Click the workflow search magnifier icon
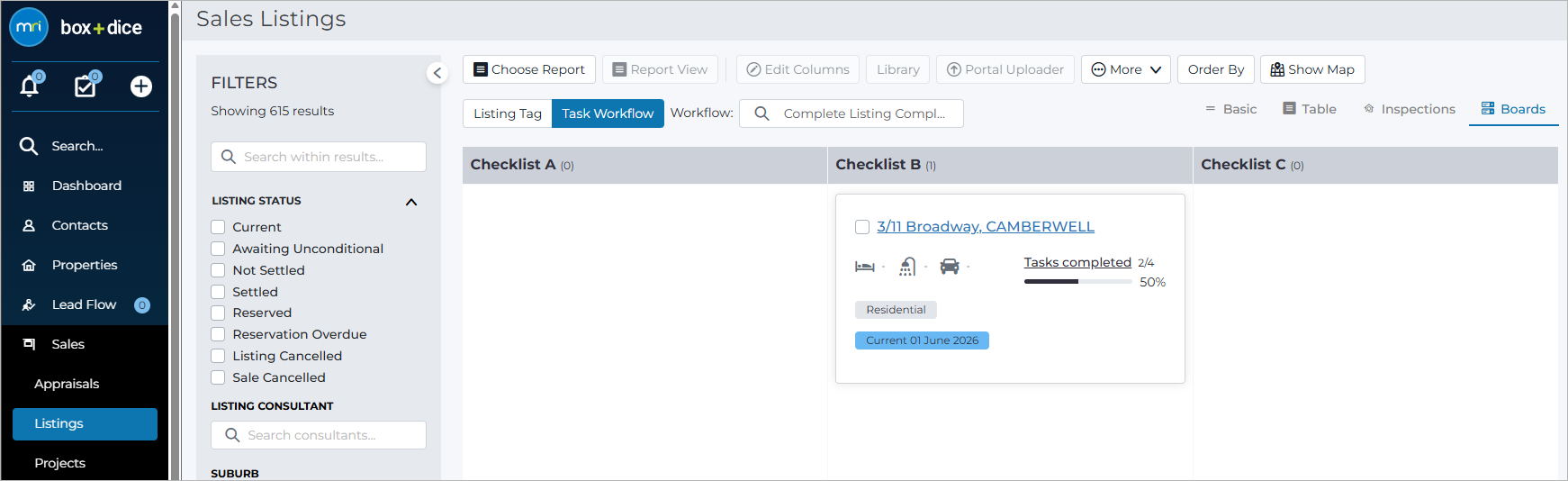The height and width of the screenshot is (481, 1568). 762,113
